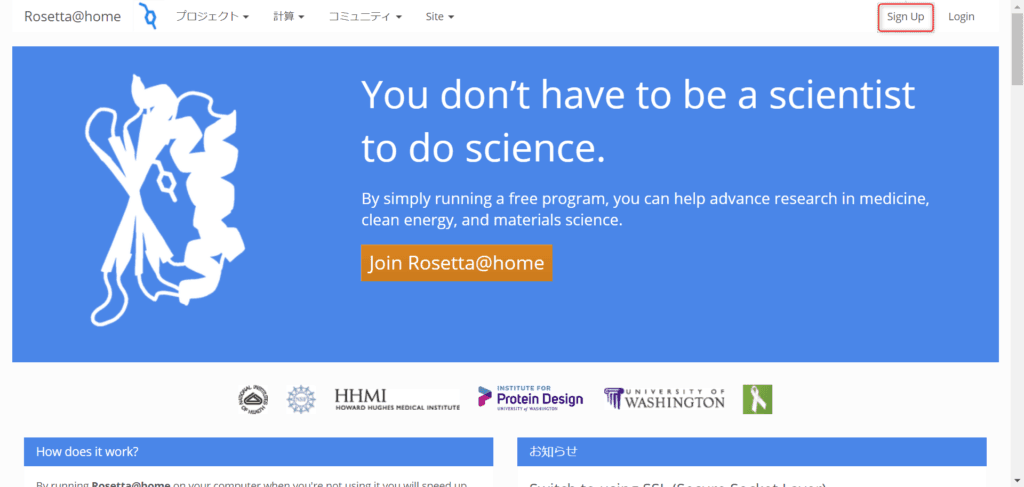Click the Institute for Protein Design logo

[x=530, y=399]
